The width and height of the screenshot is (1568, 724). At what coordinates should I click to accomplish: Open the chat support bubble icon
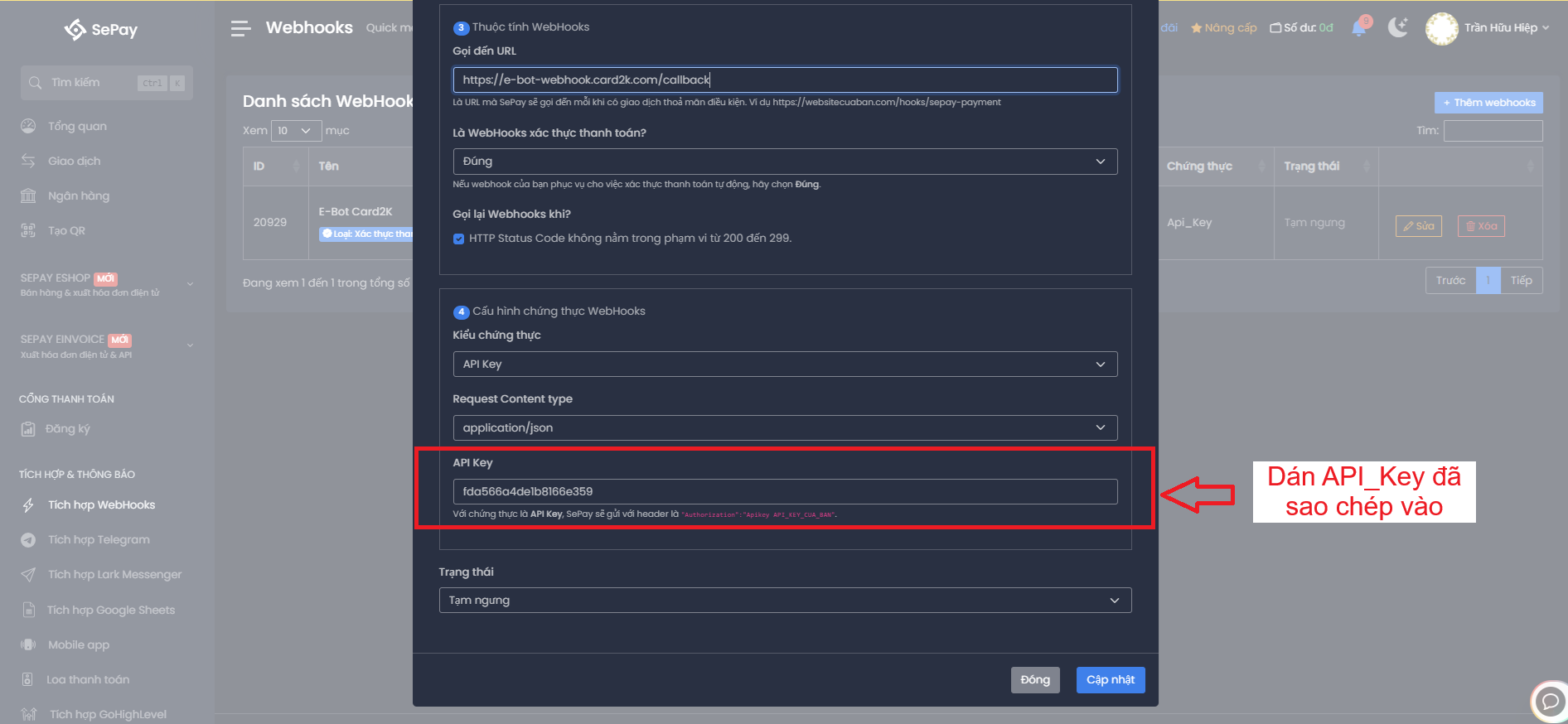[1548, 701]
